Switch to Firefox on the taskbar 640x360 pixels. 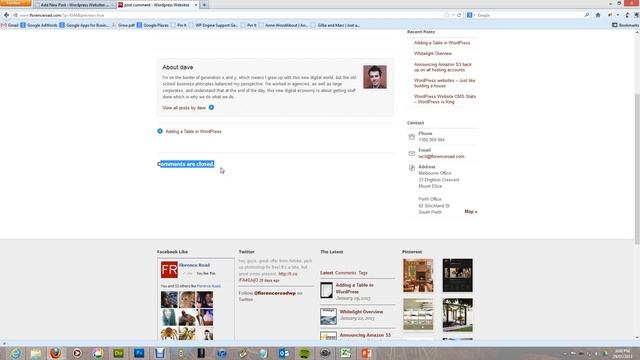(56, 353)
